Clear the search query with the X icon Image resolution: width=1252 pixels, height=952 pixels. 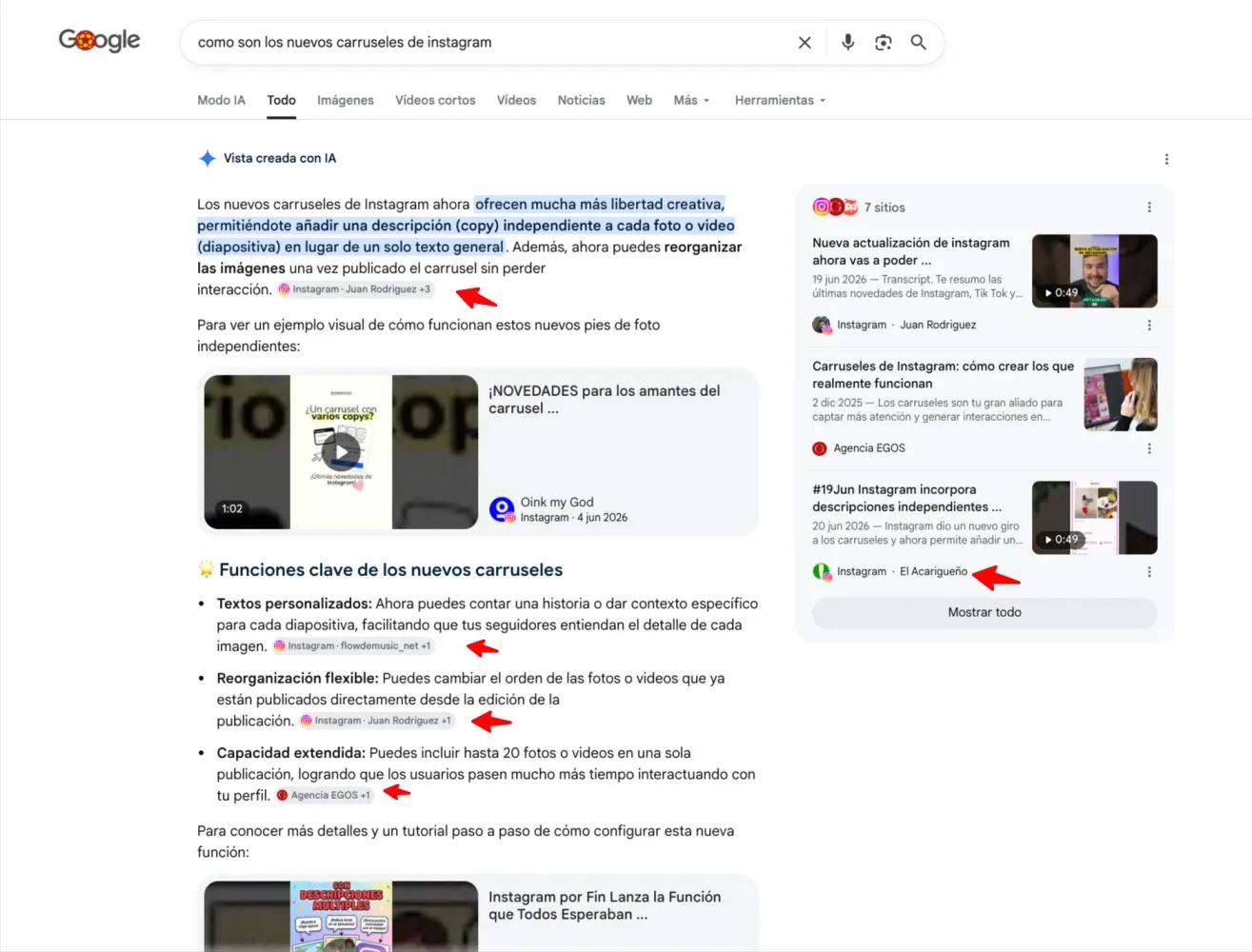(x=805, y=43)
